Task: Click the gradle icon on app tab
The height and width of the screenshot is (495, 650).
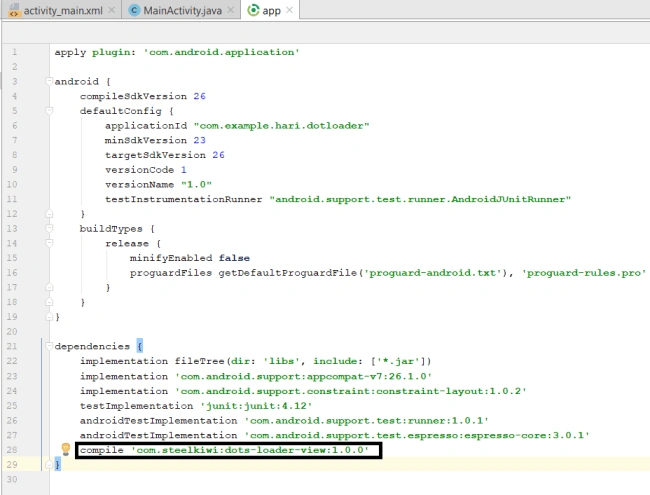Action: click(x=253, y=10)
